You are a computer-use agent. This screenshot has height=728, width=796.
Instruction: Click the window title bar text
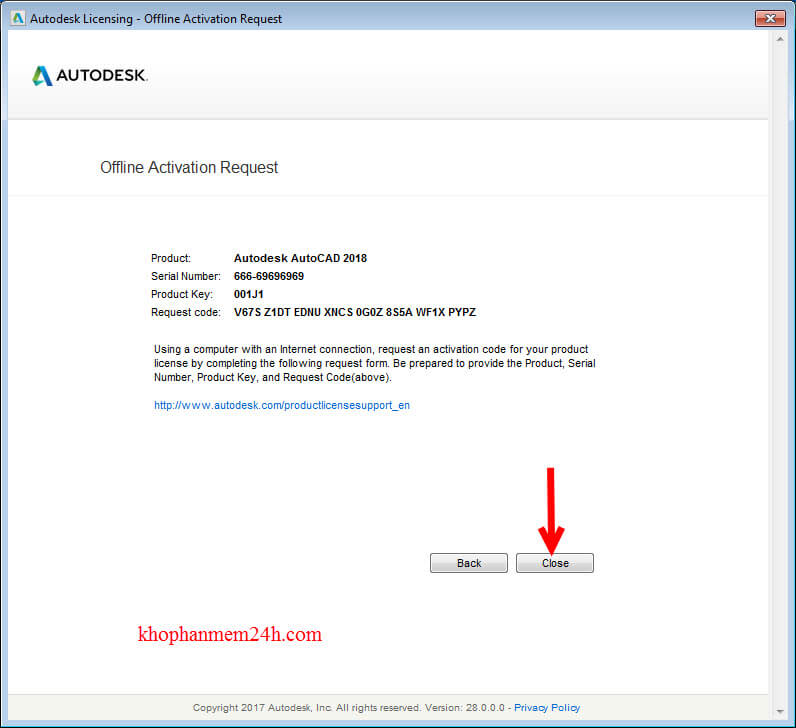point(158,18)
